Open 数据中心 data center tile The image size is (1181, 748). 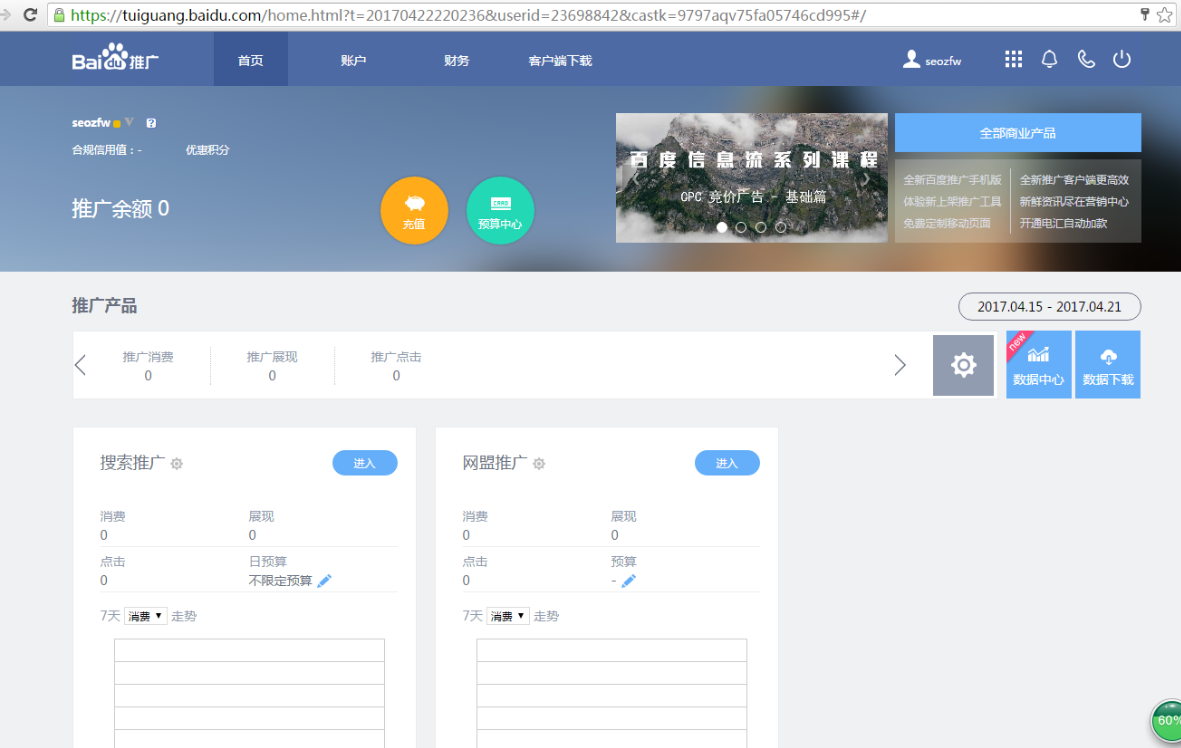pyautogui.click(x=1038, y=365)
